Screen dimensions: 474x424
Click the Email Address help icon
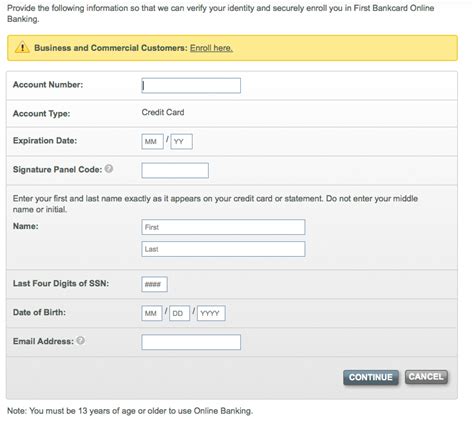[x=80, y=340]
